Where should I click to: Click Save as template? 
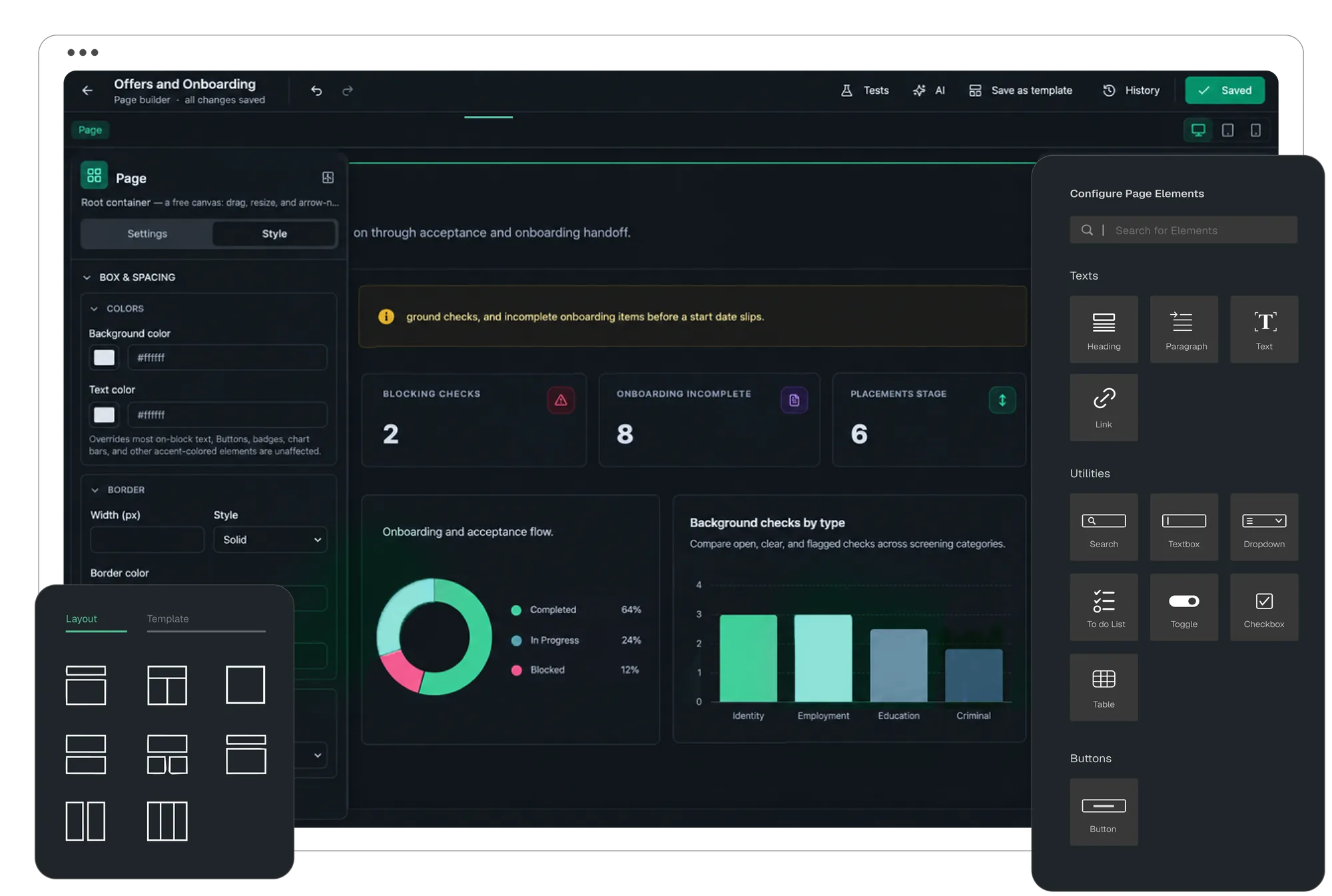pyautogui.click(x=1020, y=91)
